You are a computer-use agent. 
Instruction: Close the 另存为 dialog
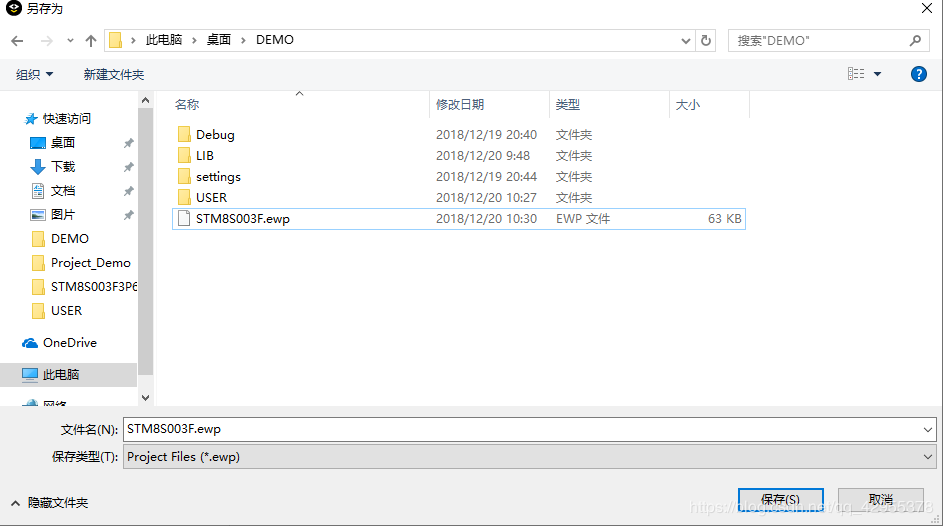click(x=927, y=8)
